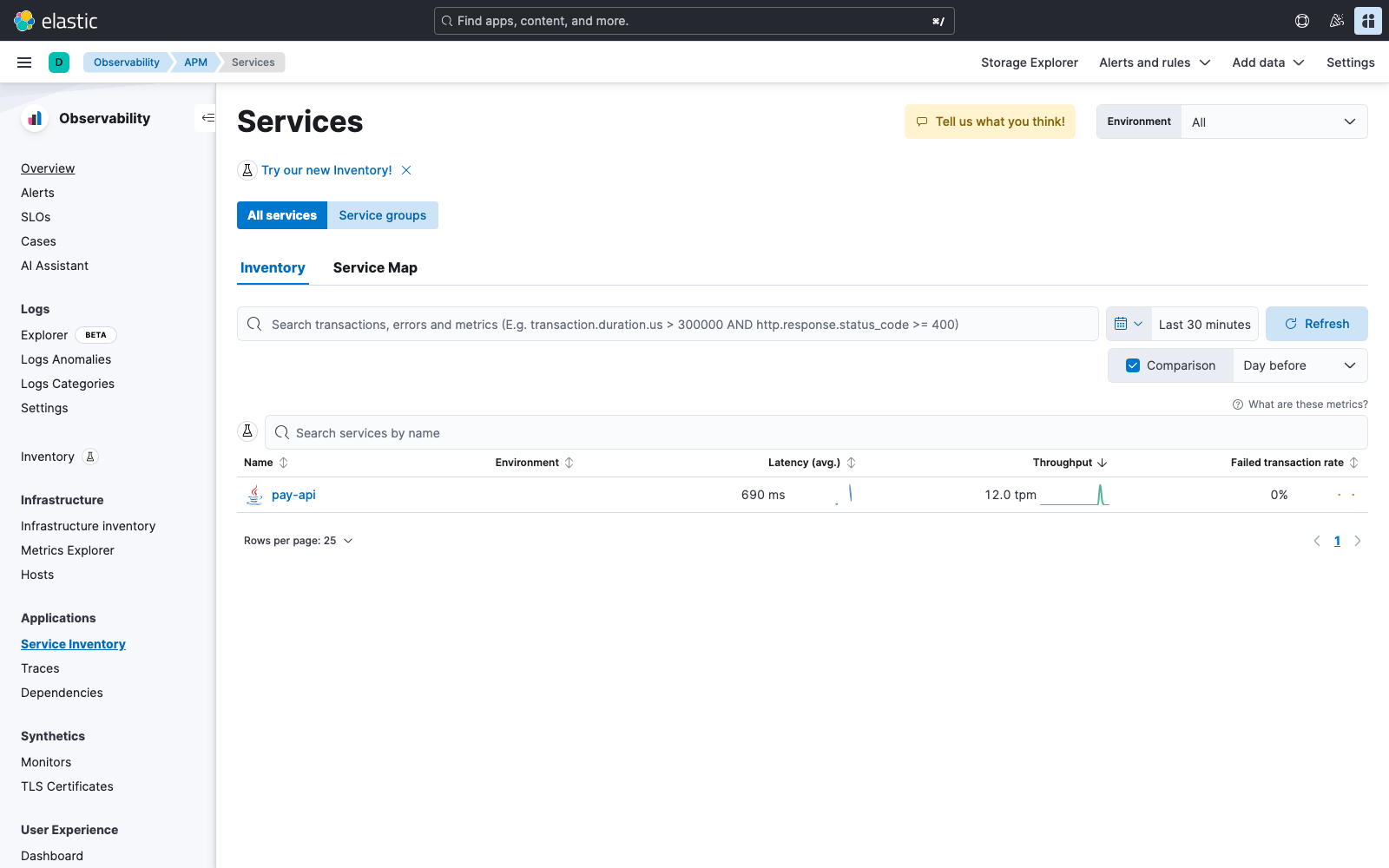Click the Refresh button

(1317, 324)
